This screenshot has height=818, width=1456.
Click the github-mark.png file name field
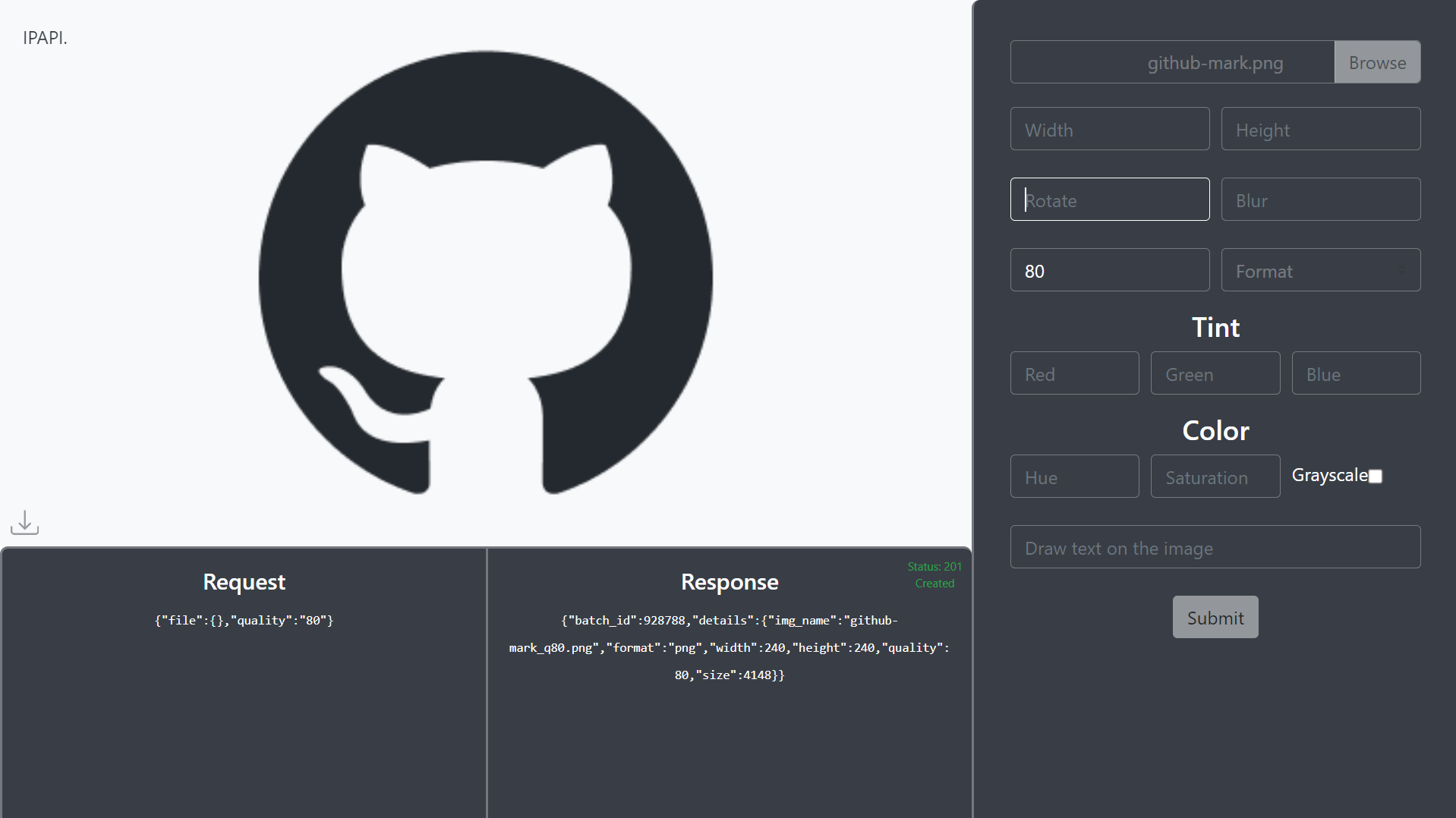(x=1172, y=62)
